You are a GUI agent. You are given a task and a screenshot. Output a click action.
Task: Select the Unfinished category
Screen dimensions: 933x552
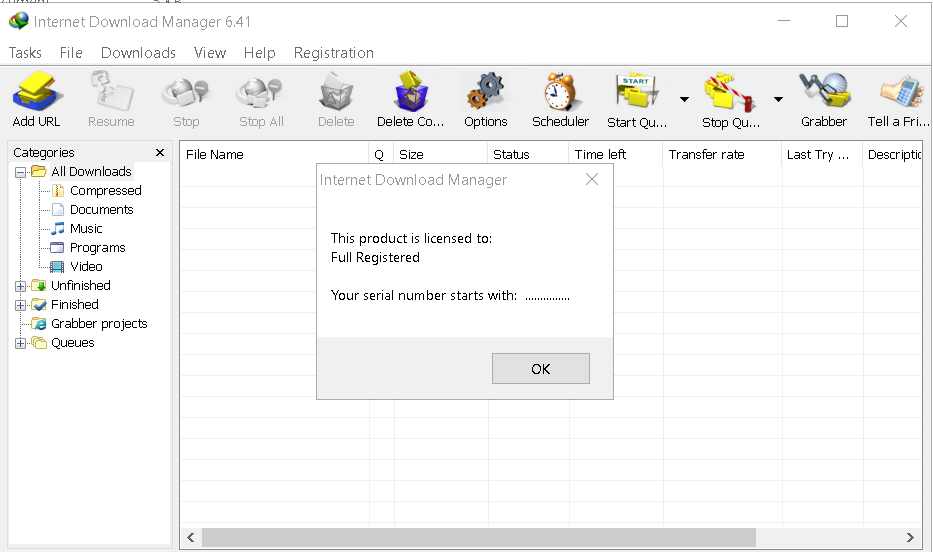coord(80,286)
